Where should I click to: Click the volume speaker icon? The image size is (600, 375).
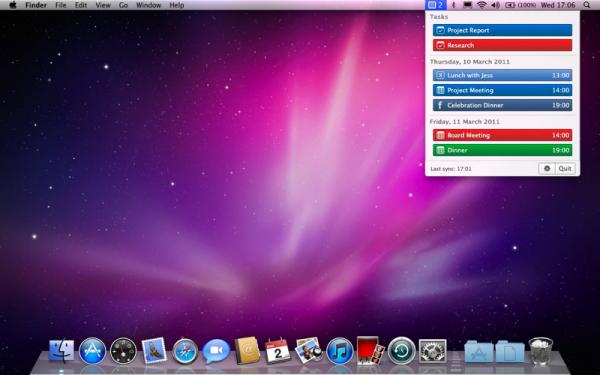tap(496, 5)
